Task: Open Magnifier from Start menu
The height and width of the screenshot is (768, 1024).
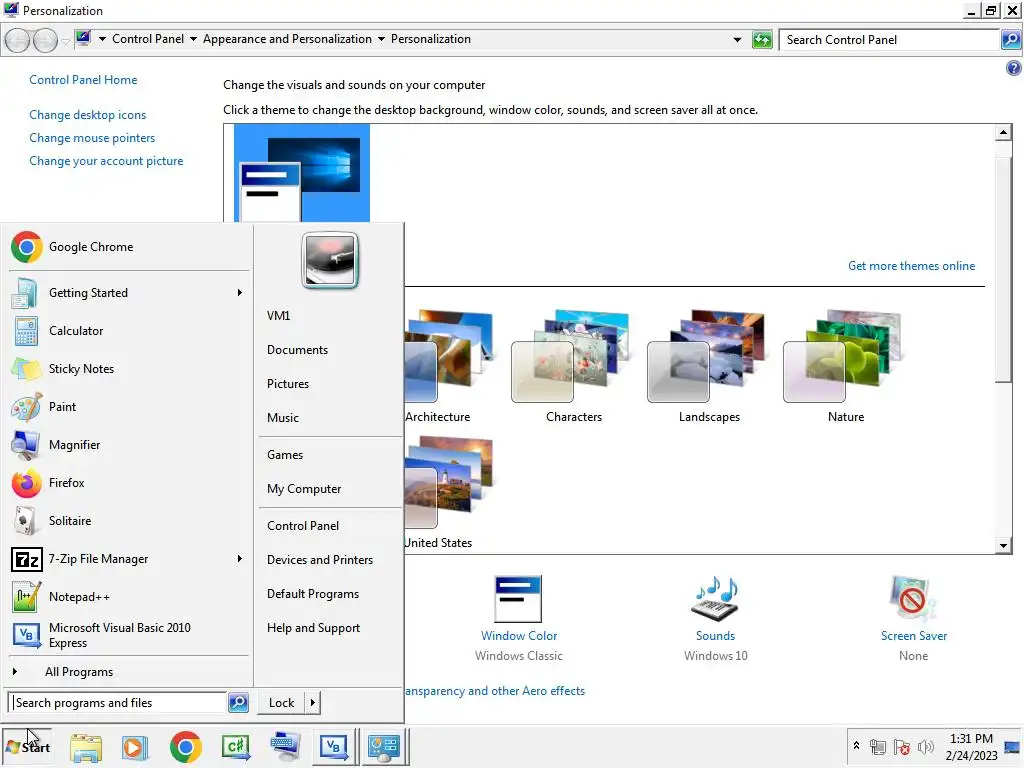Action: 129,445
